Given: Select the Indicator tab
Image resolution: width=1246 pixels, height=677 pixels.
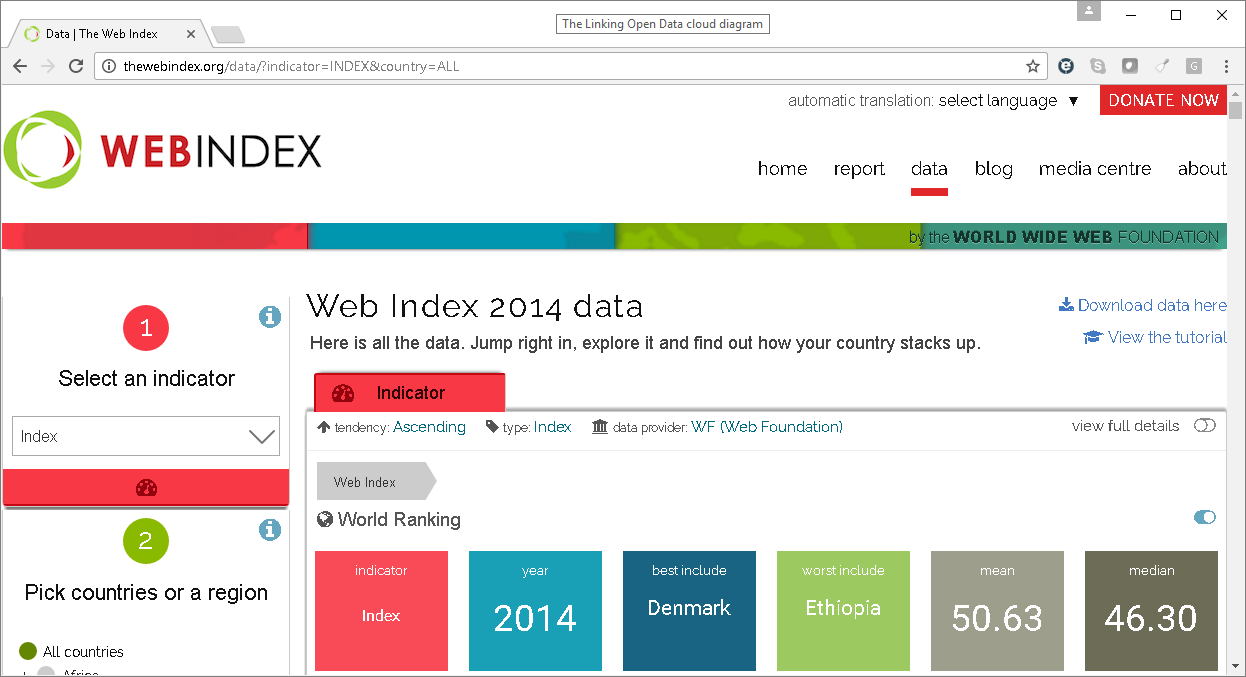Looking at the screenshot, I should (410, 392).
